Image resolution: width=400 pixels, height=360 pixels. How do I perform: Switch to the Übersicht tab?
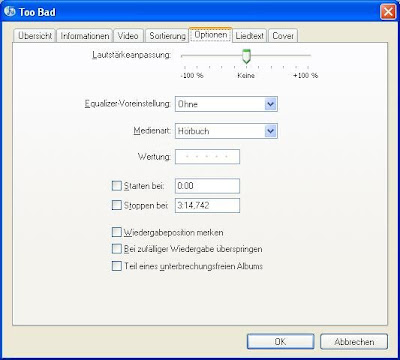pyautogui.click(x=35, y=36)
